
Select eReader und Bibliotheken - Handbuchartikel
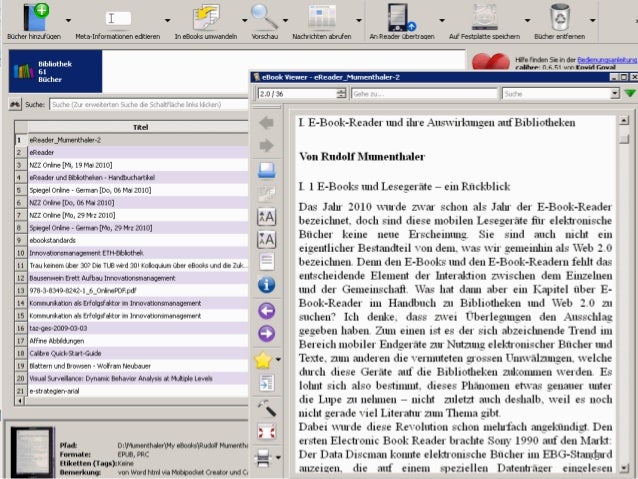point(138,177)
